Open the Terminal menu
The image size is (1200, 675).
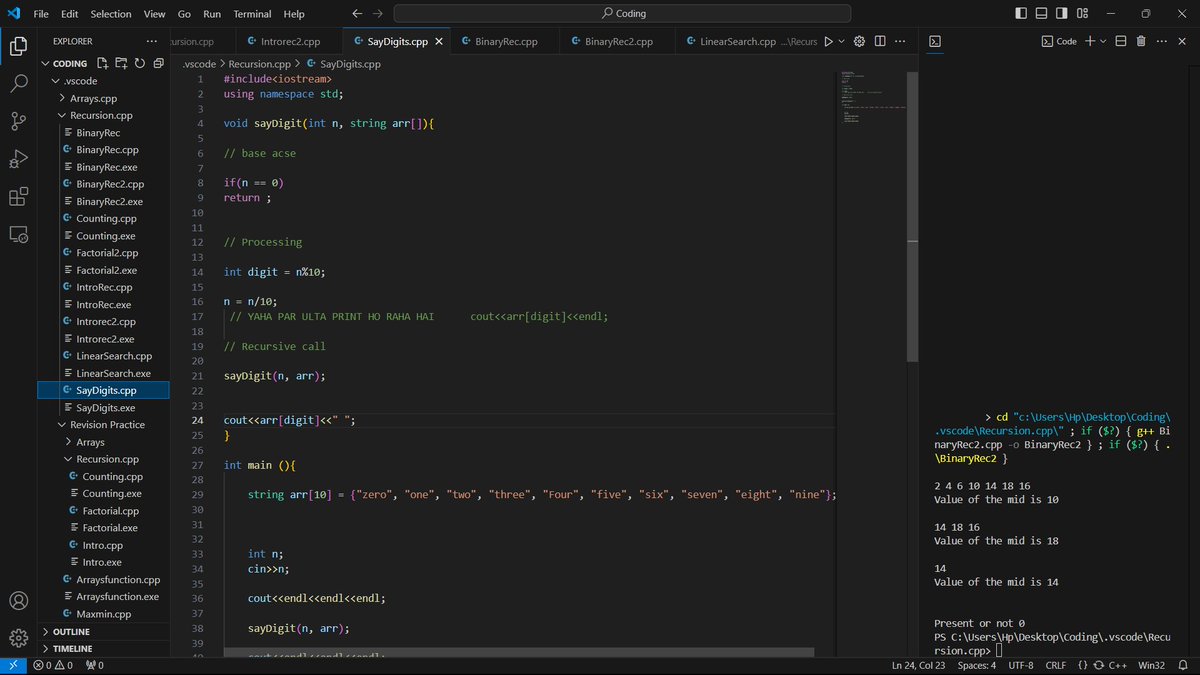coord(253,14)
